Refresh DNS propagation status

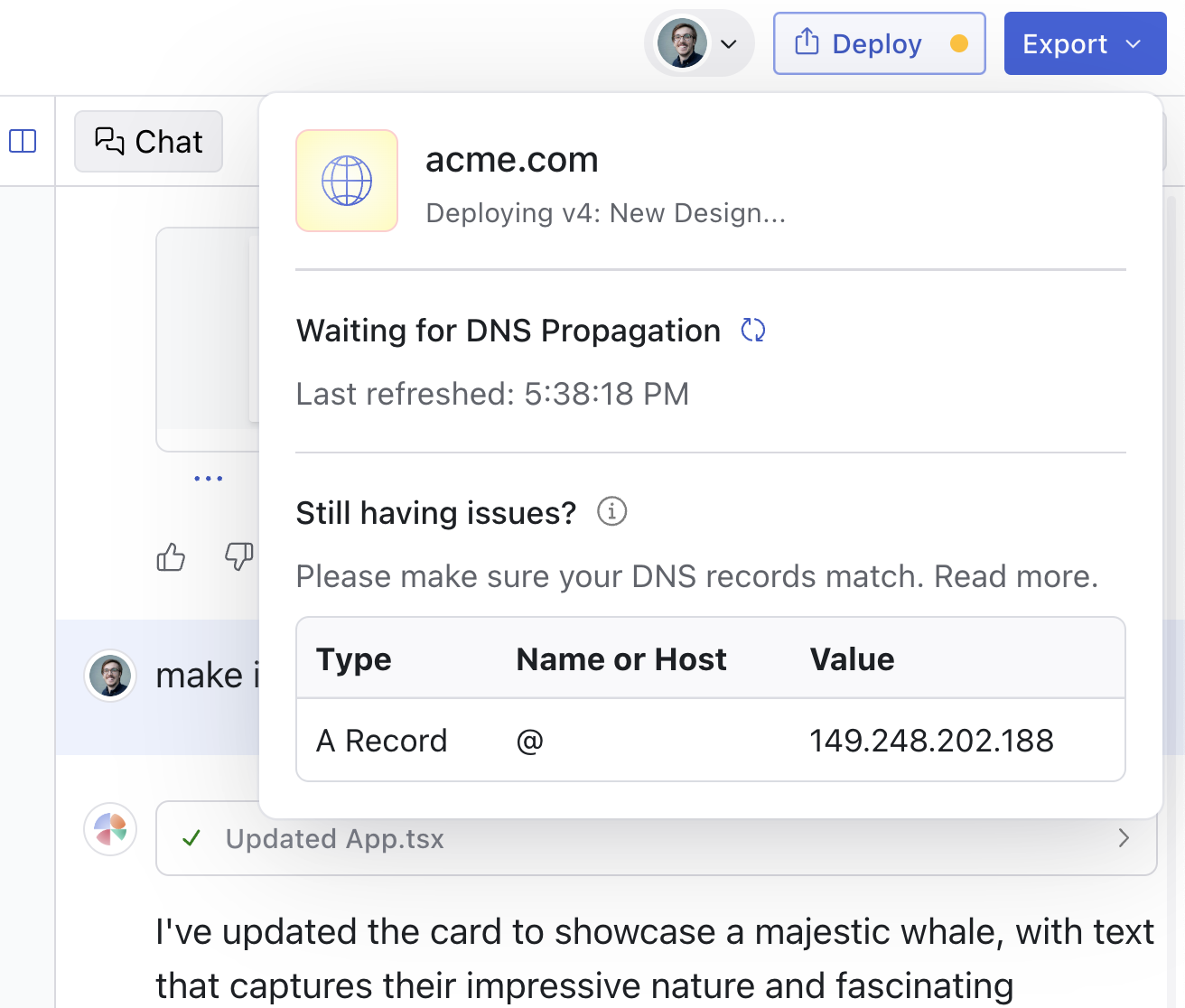point(753,331)
